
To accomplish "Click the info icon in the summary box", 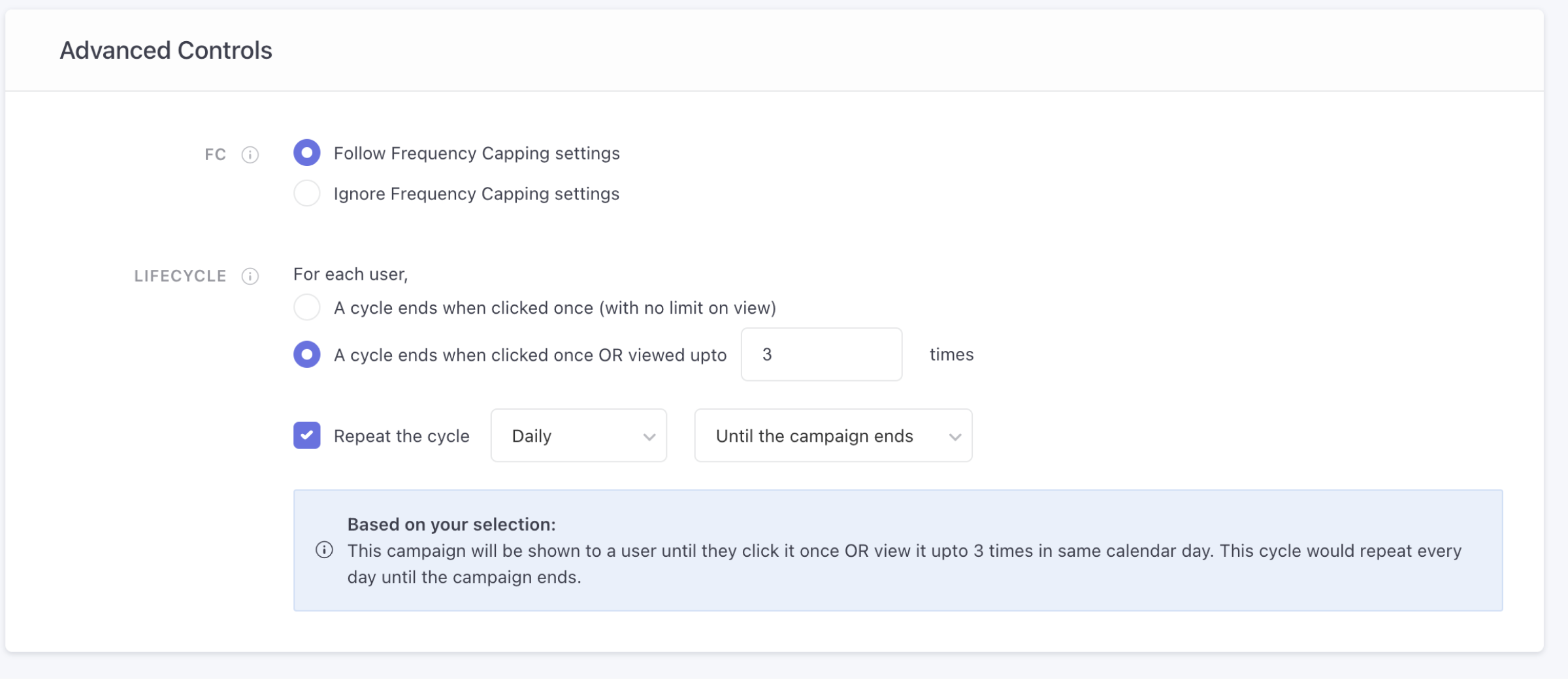I will (x=325, y=550).
